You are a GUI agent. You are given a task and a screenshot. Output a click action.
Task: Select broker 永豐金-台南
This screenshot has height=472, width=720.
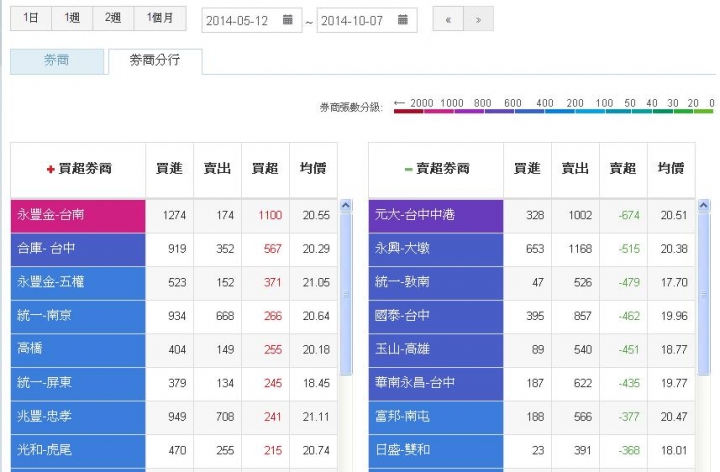click(x=78, y=216)
